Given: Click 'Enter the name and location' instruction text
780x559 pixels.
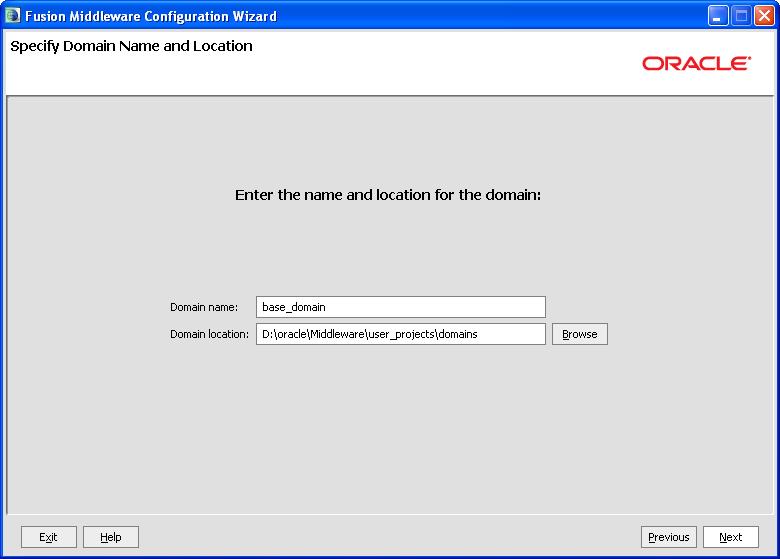Looking at the screenshot, I should coord(388,195).
